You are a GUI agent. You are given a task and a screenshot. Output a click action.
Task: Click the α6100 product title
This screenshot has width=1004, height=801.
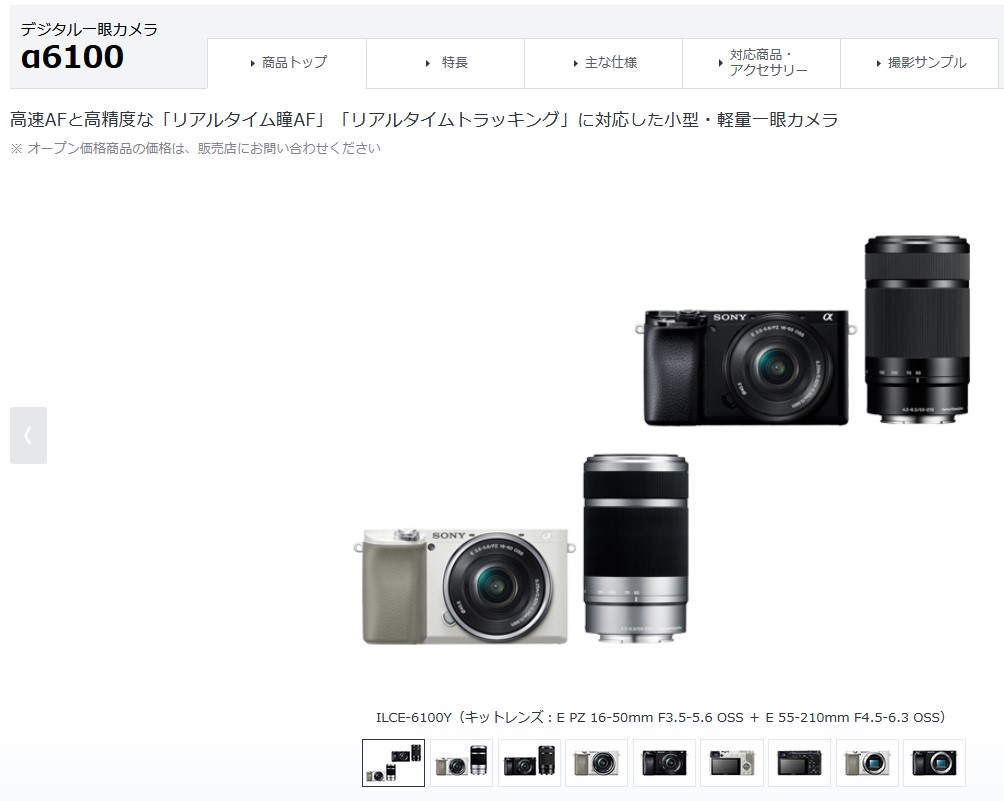(72, 56)
